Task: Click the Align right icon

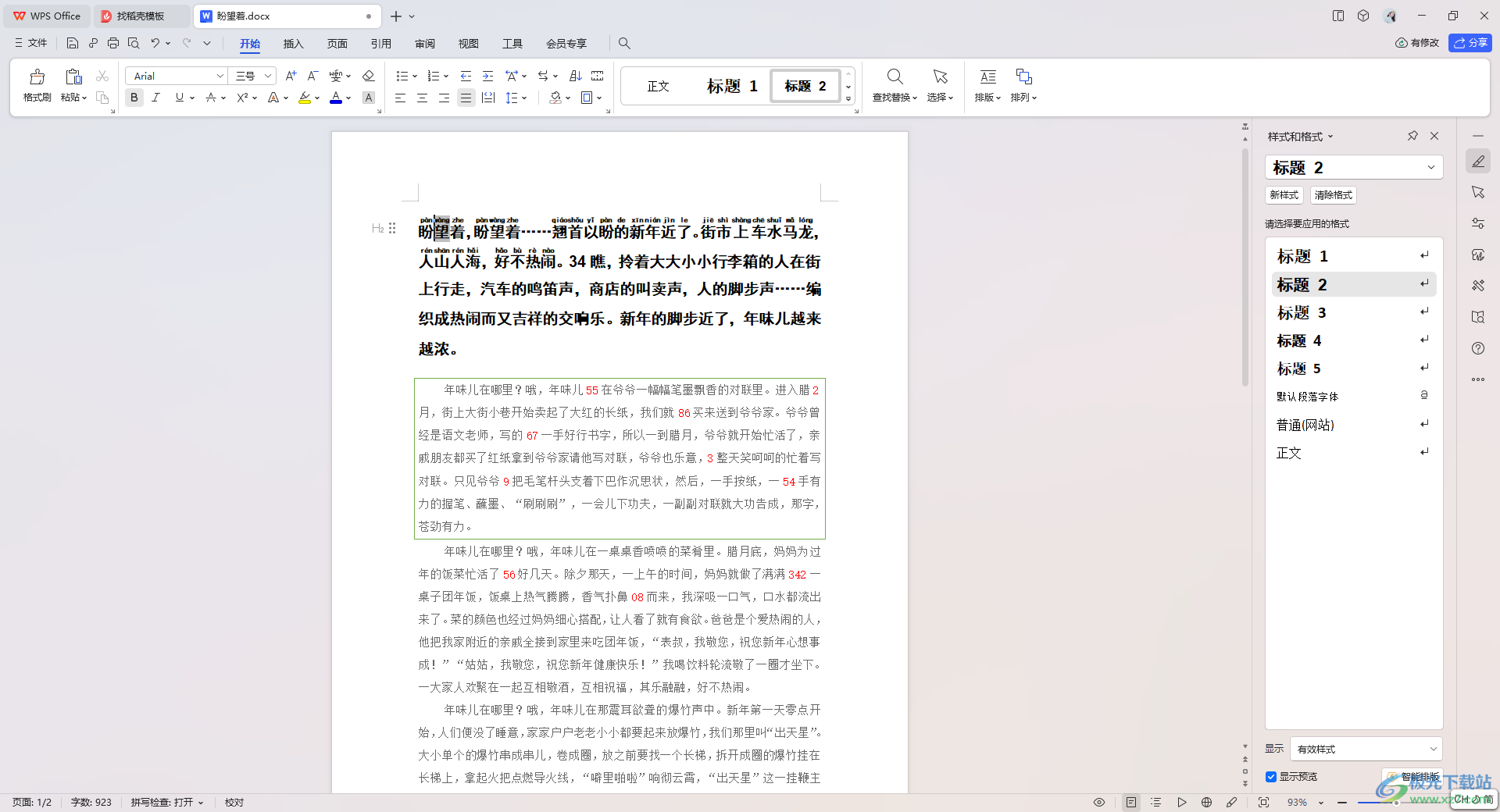Action: tap(444, 98)
